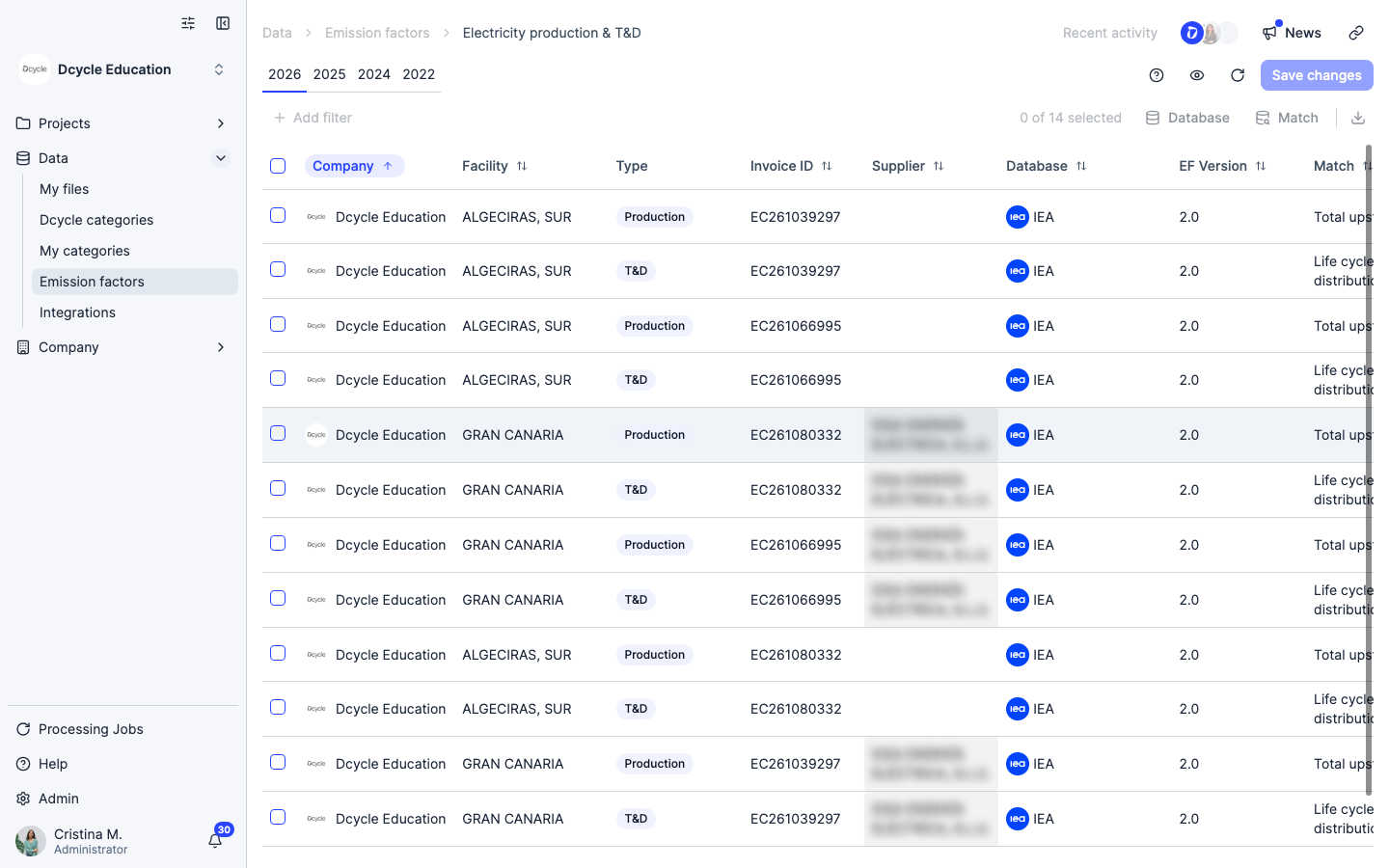Toggle the select-all header checkbox
Viewport: 1389px width, 868px height.
[x=278, y=166]
